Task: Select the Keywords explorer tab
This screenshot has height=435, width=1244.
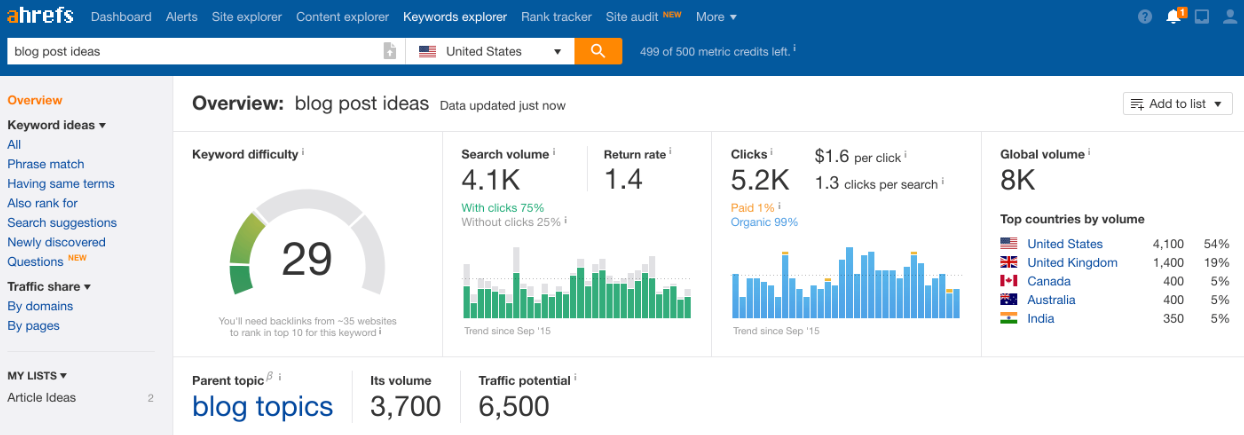Action: pos(455,16)
